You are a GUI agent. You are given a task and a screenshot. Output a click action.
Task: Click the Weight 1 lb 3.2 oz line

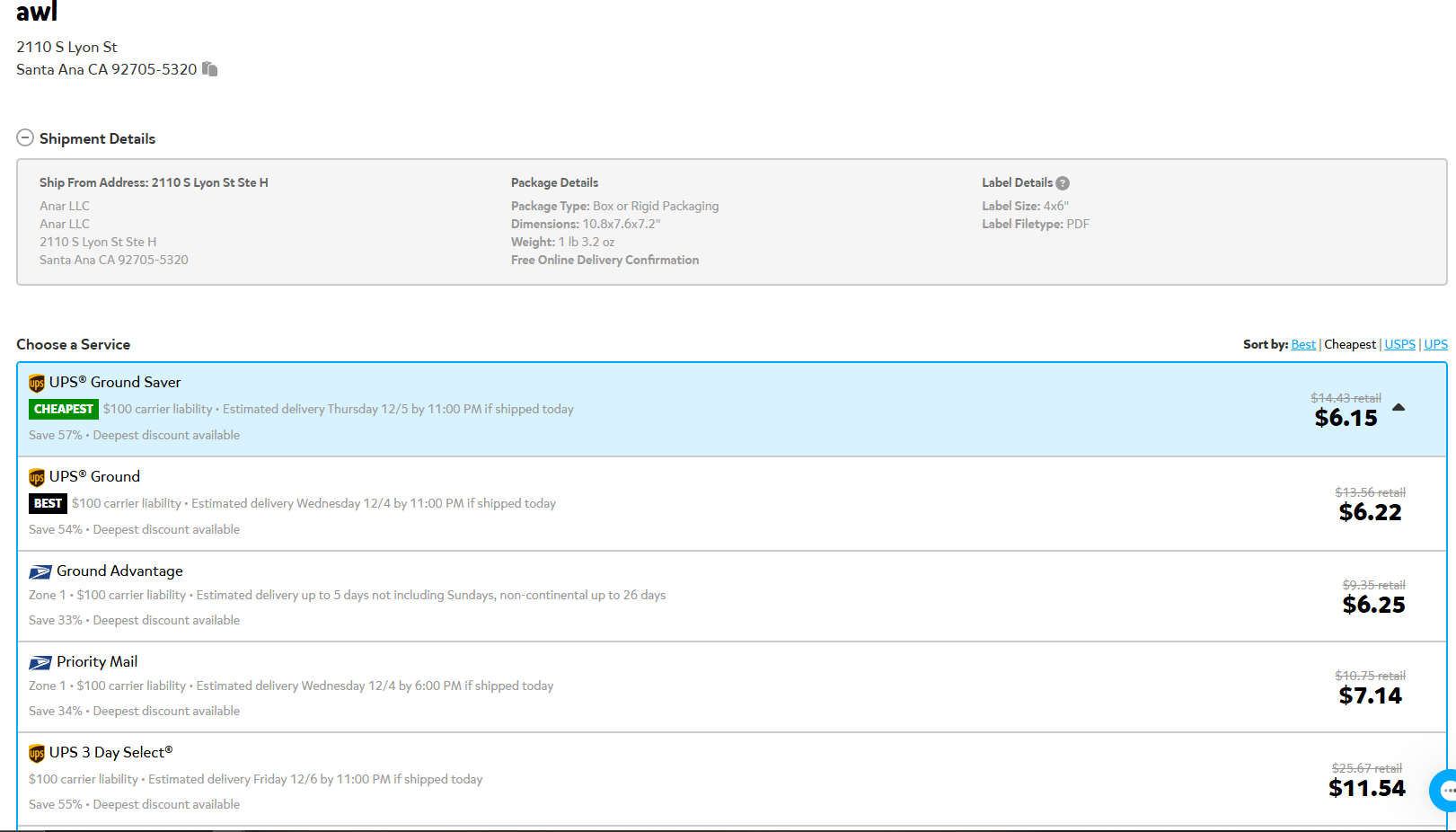pos(563,243)
